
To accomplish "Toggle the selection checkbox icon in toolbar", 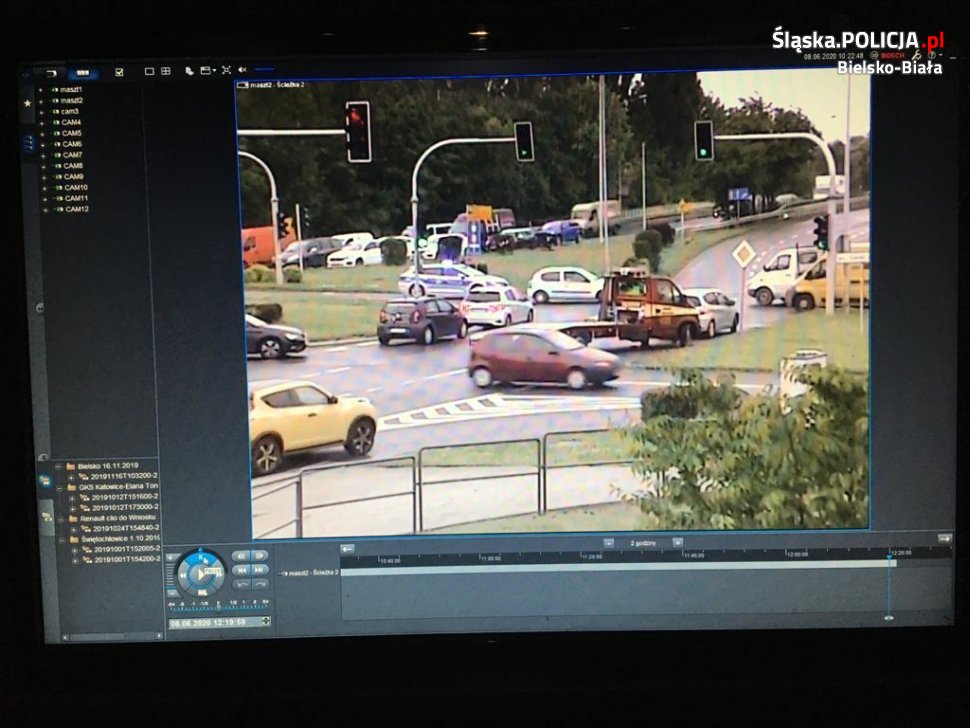I will 119,72.
